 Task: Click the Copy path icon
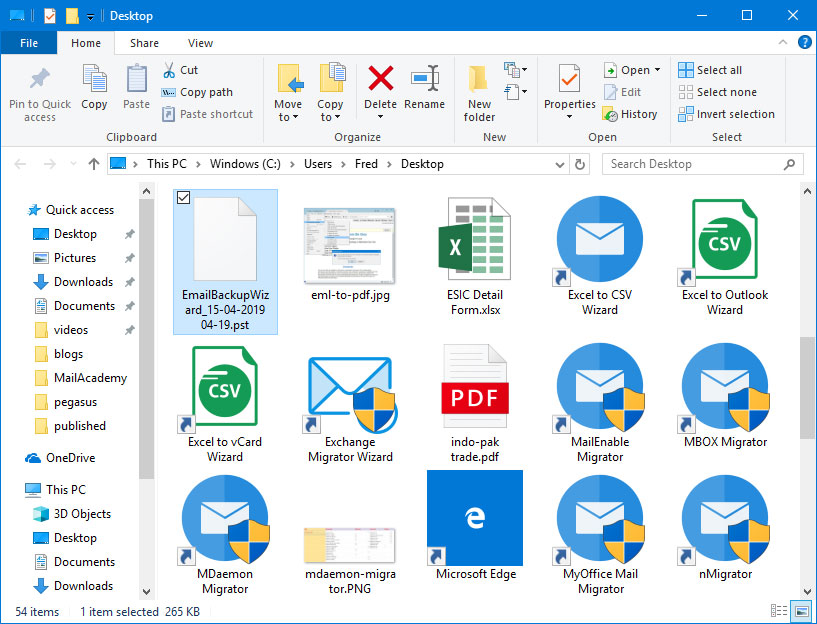click(168, 92)
